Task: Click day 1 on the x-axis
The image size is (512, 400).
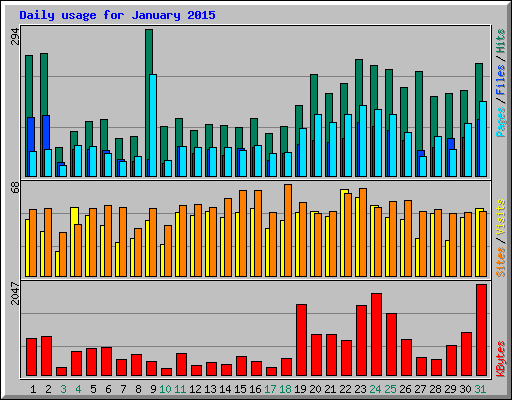Action: (x=33, y=389)
